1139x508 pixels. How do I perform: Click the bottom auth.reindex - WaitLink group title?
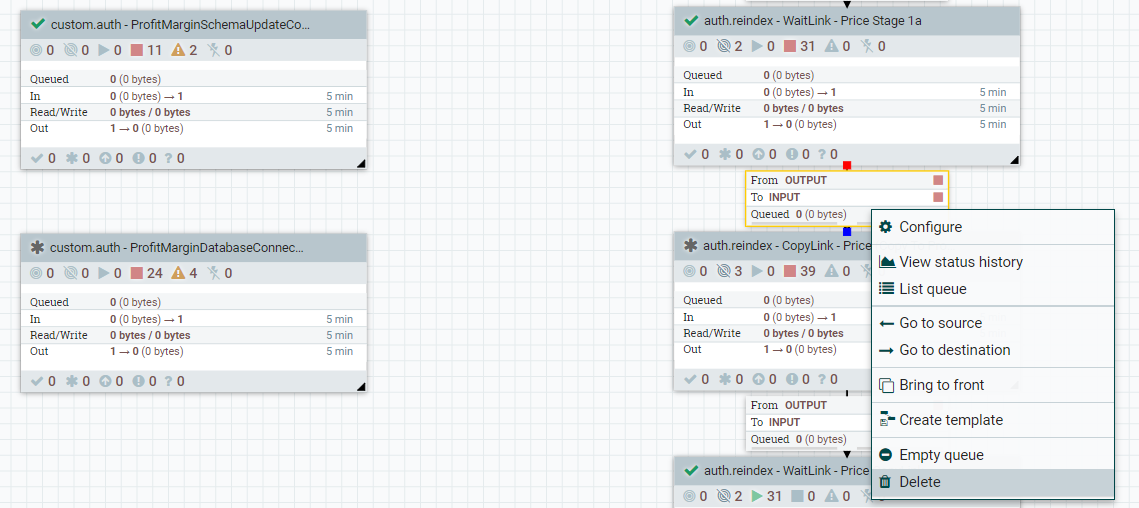[x=787, y=470]
